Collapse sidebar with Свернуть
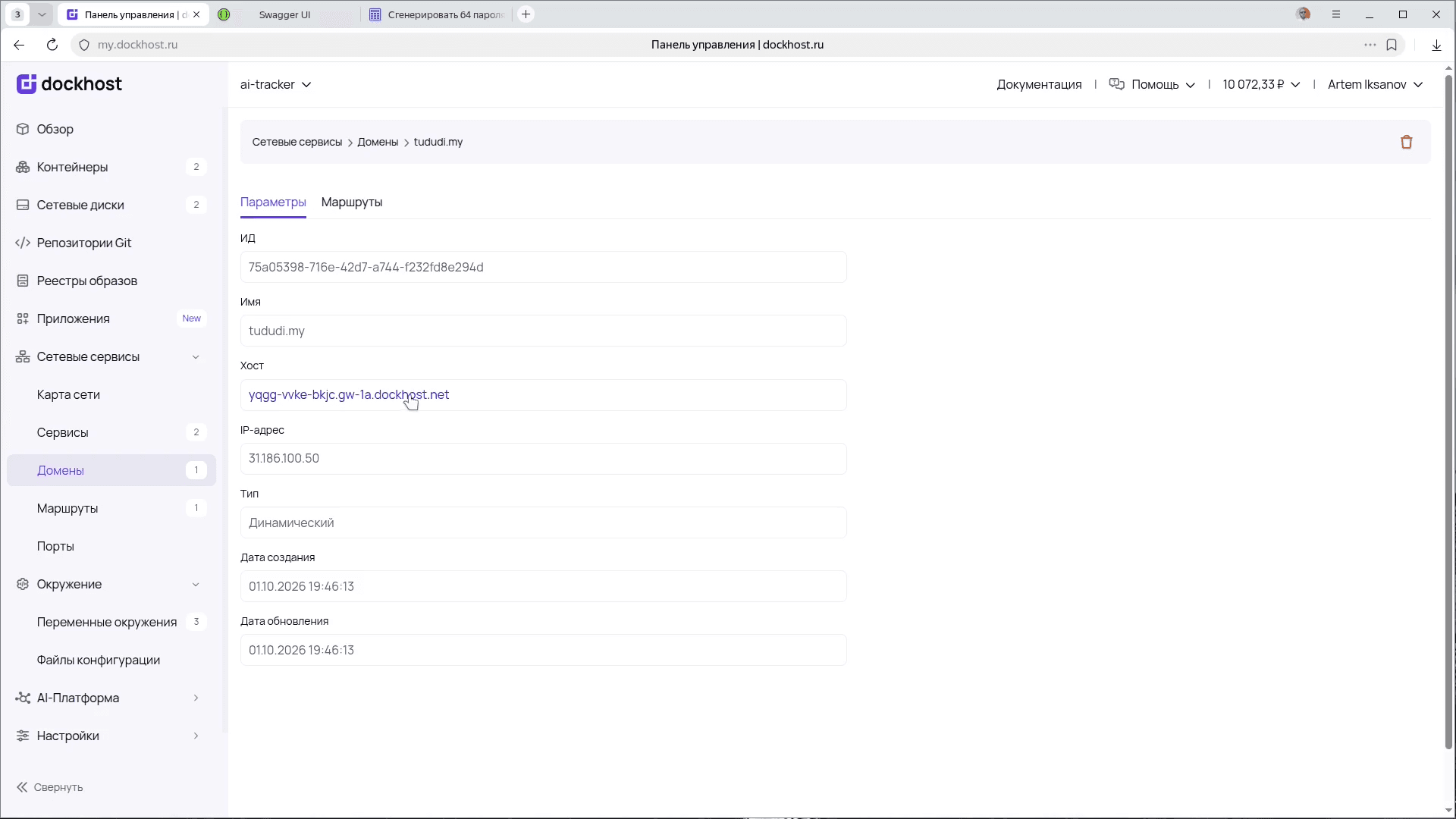Viewport: 1456px width, 819px height. tap(50, 787)
